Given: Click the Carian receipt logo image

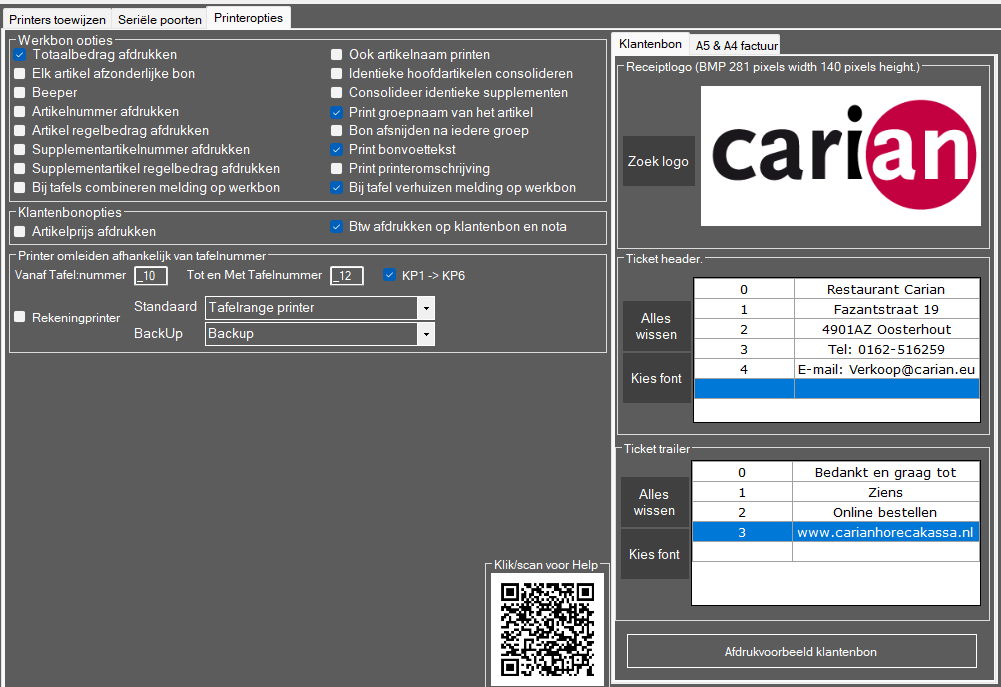Looking at the screenshot, I should point(841,156).
